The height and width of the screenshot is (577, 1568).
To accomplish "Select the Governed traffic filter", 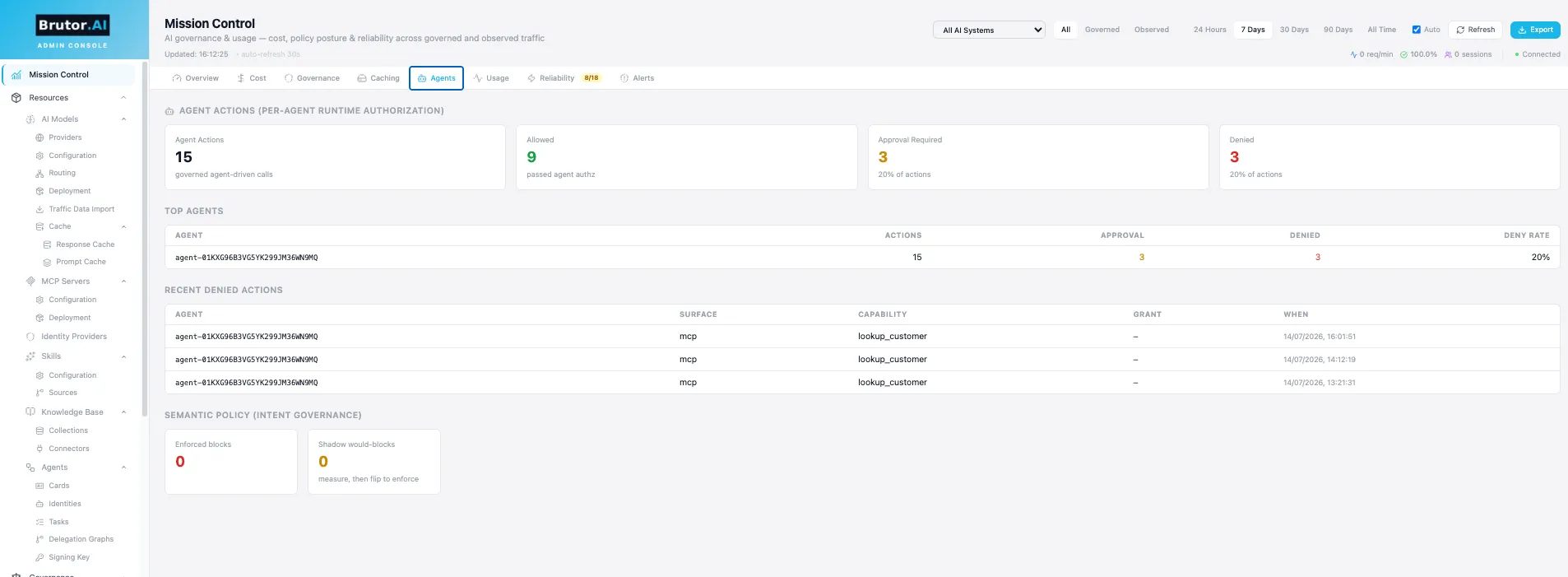I will click(1102, 30).
